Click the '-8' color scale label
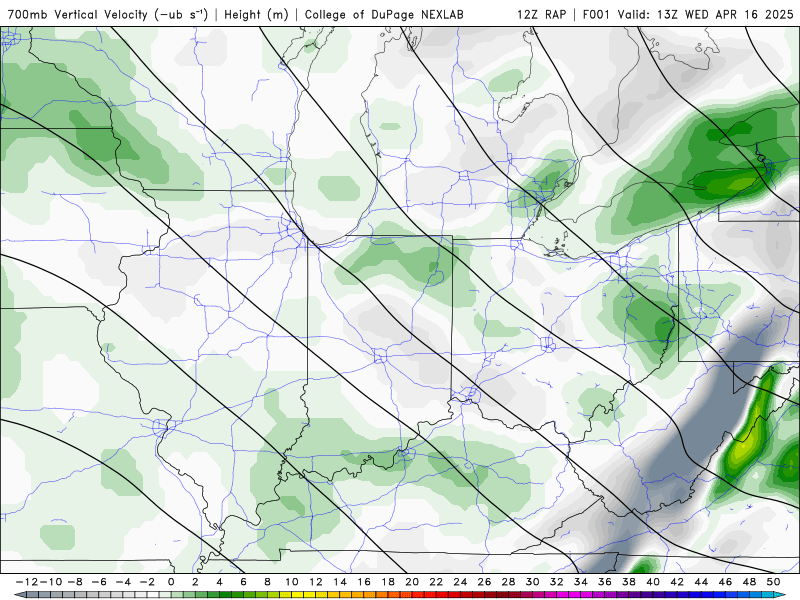The width and height of the screenshot is (800, 600). [x=75, y=582]
